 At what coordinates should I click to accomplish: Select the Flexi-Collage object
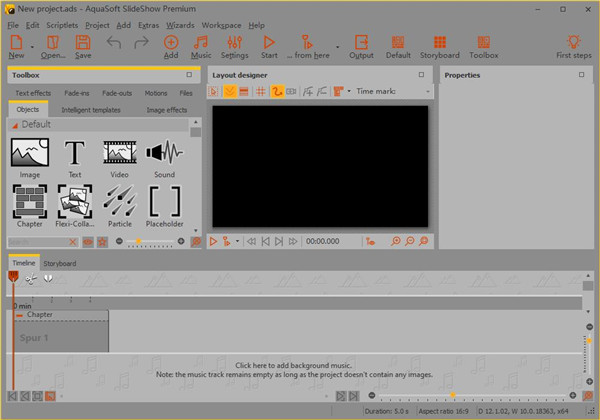(75, 205)
